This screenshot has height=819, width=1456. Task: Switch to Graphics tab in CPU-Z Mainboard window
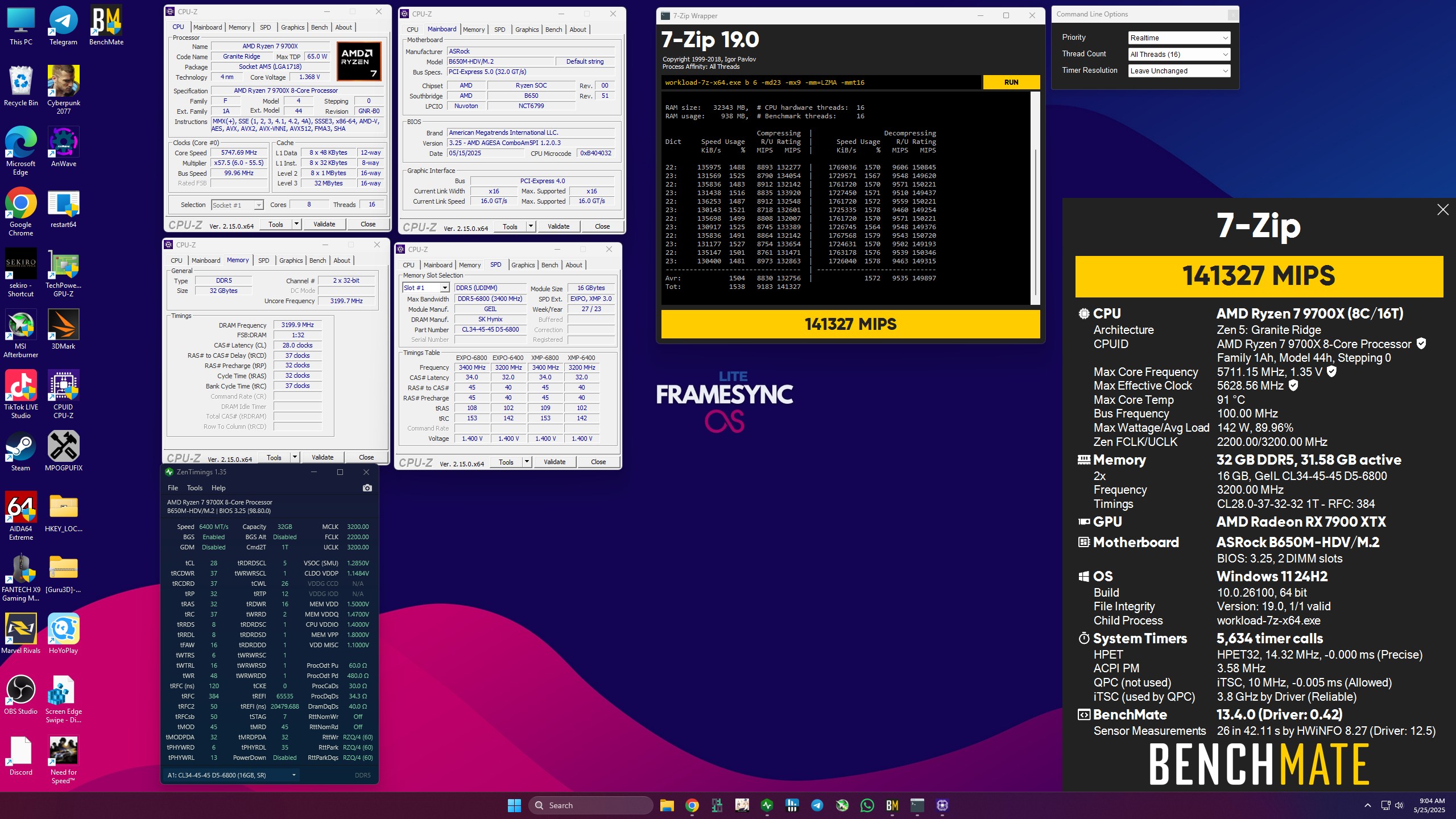click(527, 30)
